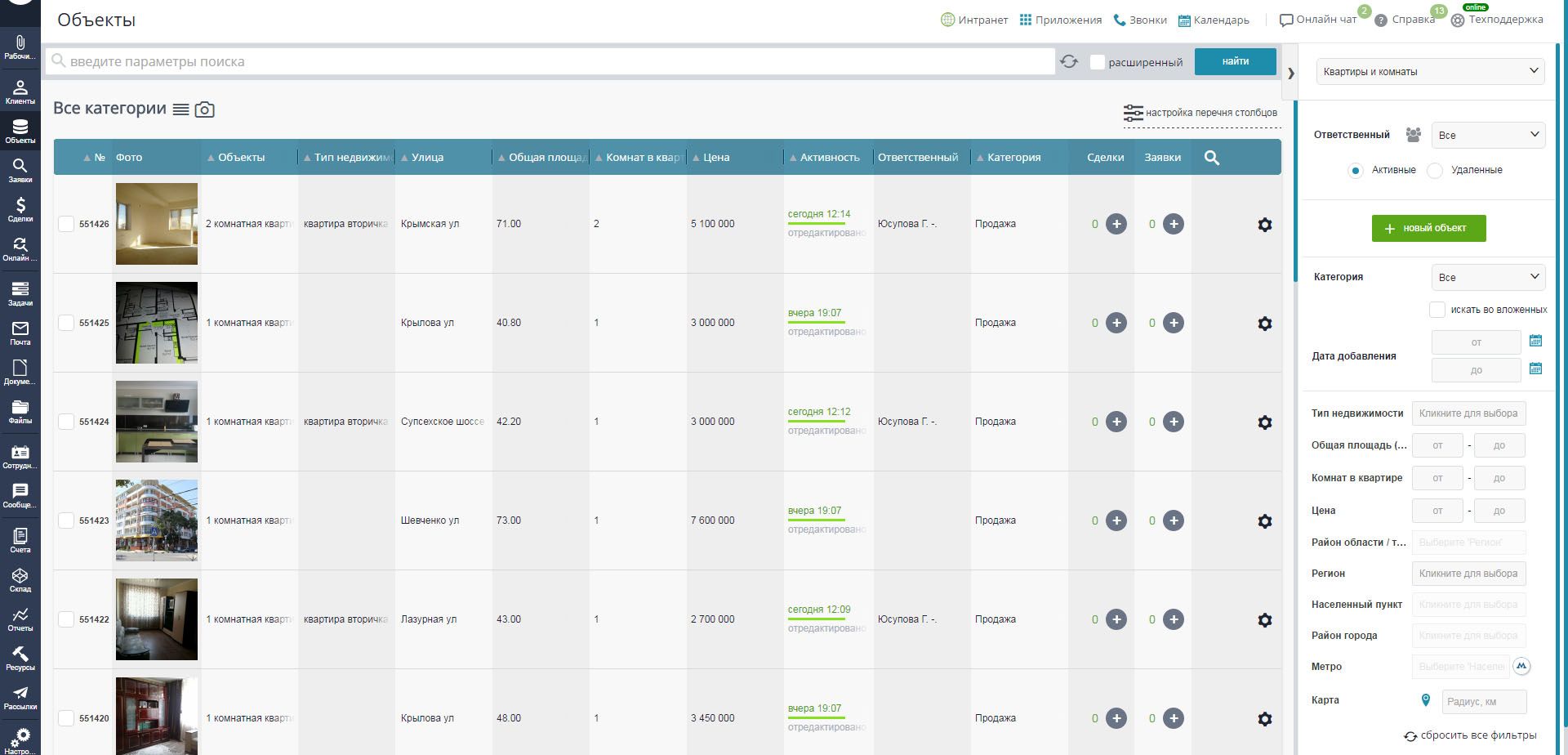Select checkbox for object 551422
The width and height of the screenshot is (1568, 755).
tap(66, 619)
